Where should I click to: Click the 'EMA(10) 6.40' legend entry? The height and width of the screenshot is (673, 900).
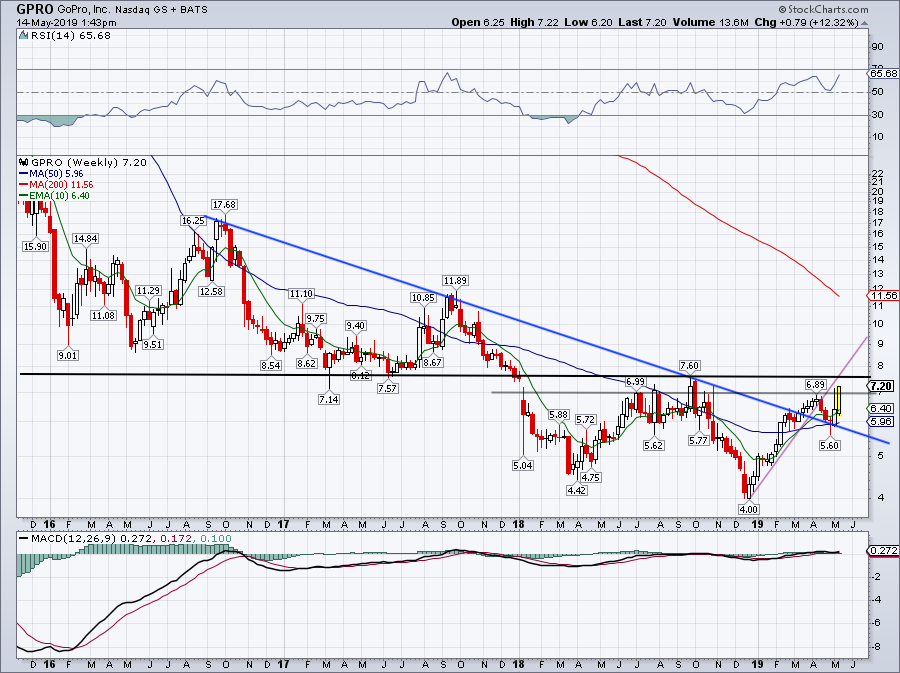[60, 196]
